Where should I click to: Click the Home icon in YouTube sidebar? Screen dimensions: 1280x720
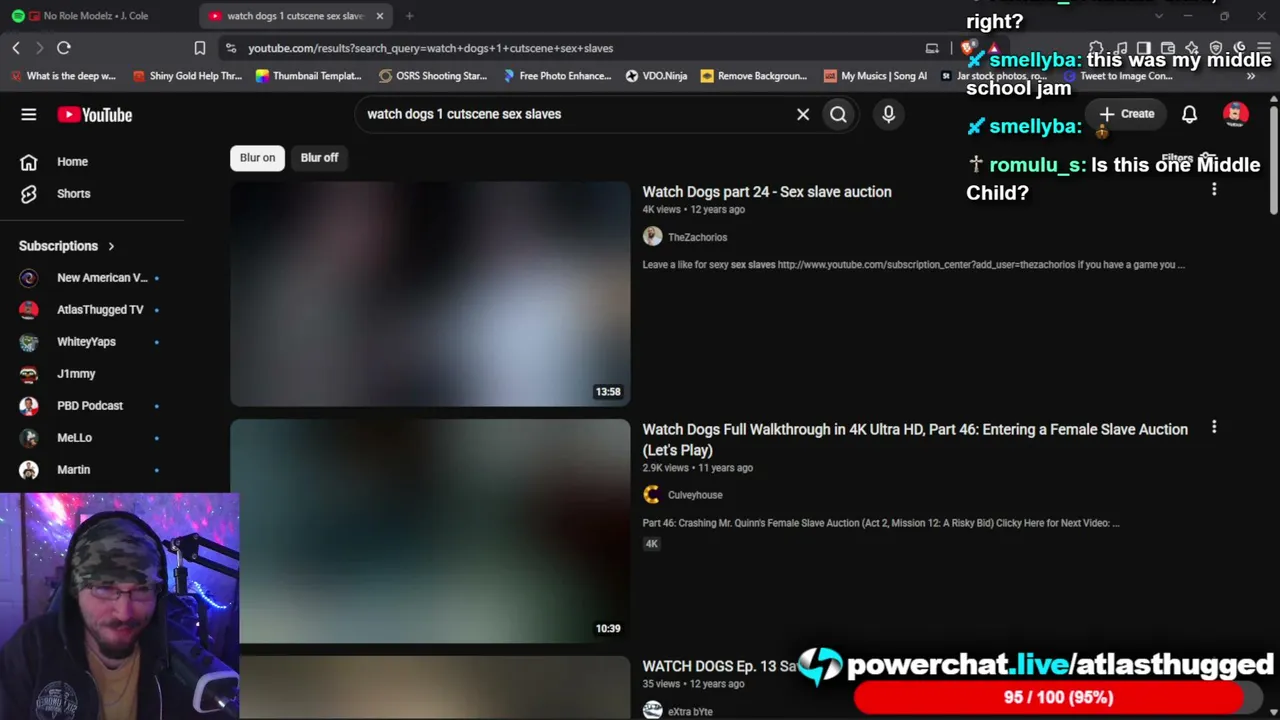(29, 162)
